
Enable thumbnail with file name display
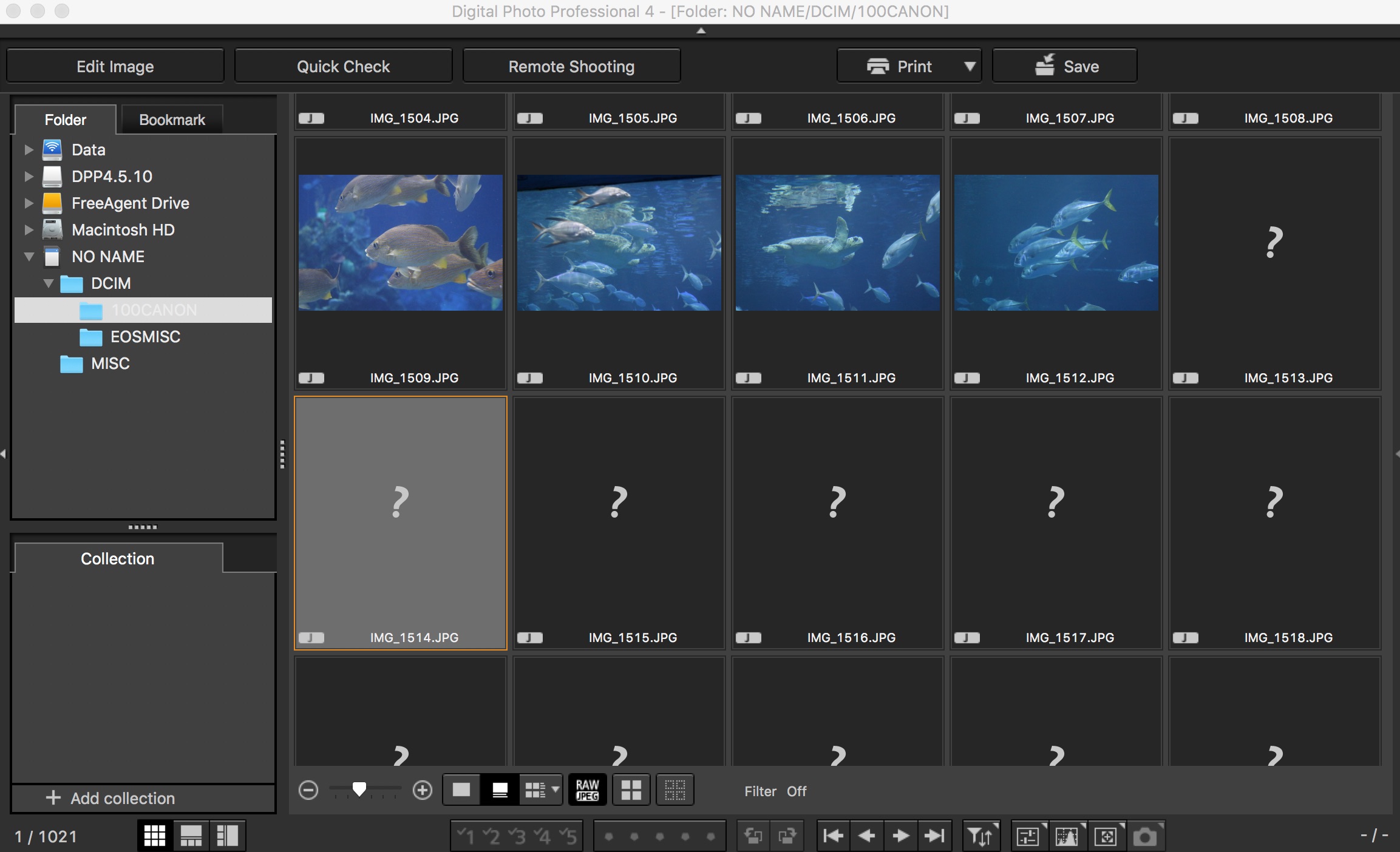pyautogui.click(x=500, y=790)
